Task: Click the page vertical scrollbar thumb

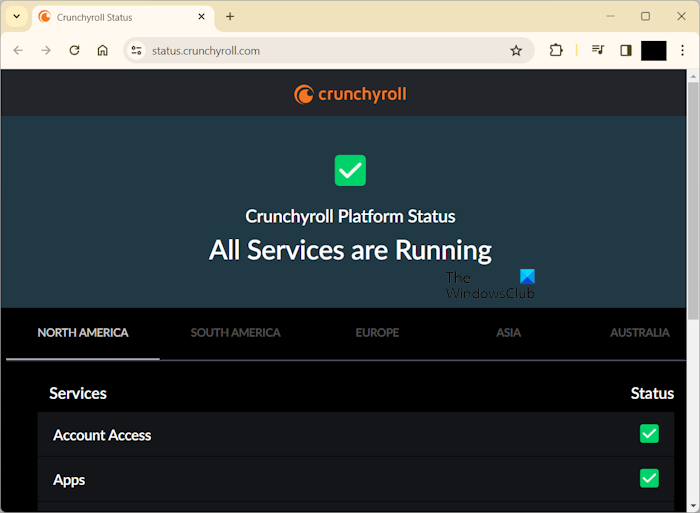Action: (x=693, y=201)
